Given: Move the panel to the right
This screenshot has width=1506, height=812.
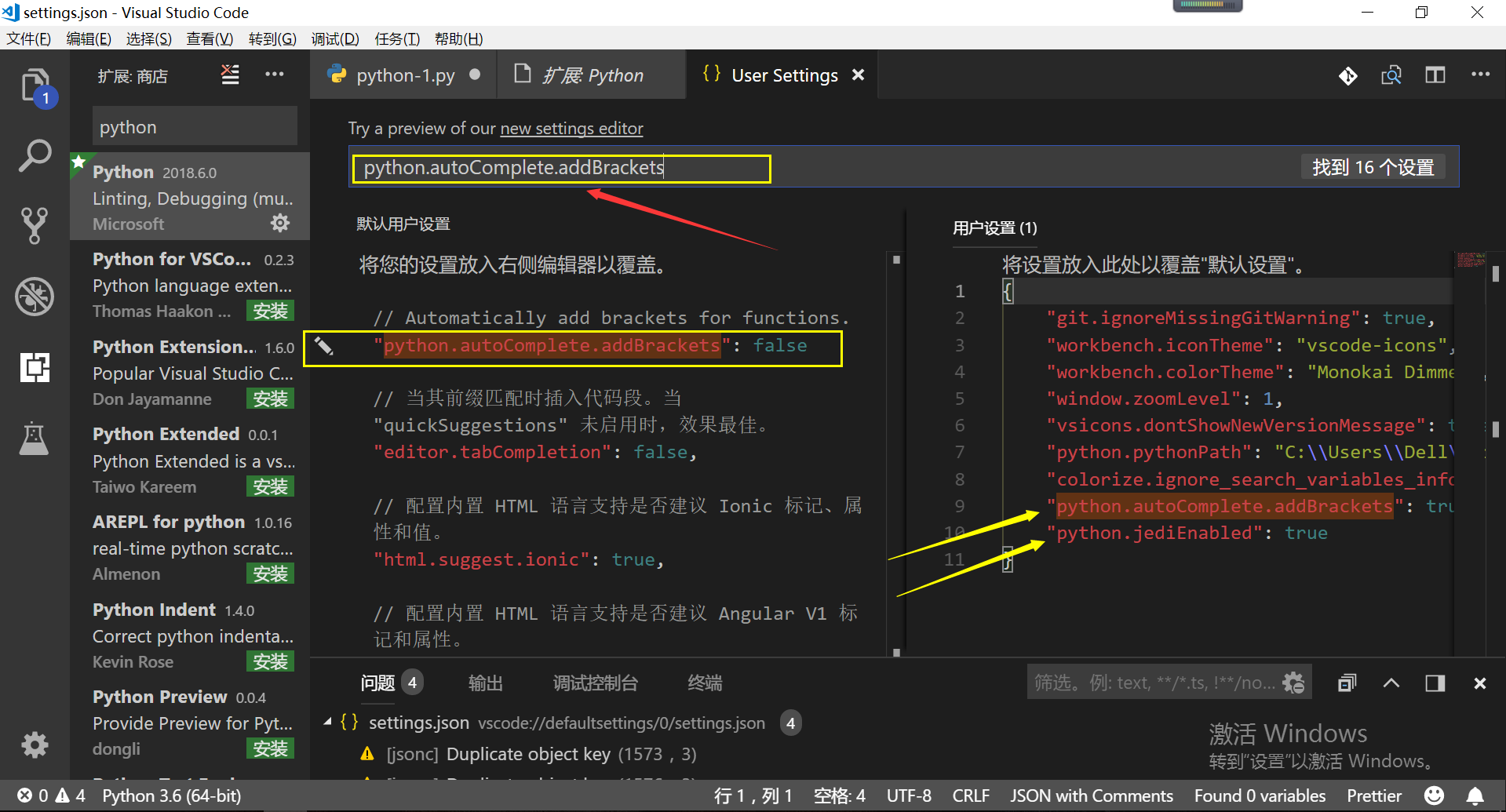Looking at the screenshot, I should (1435, 683).
